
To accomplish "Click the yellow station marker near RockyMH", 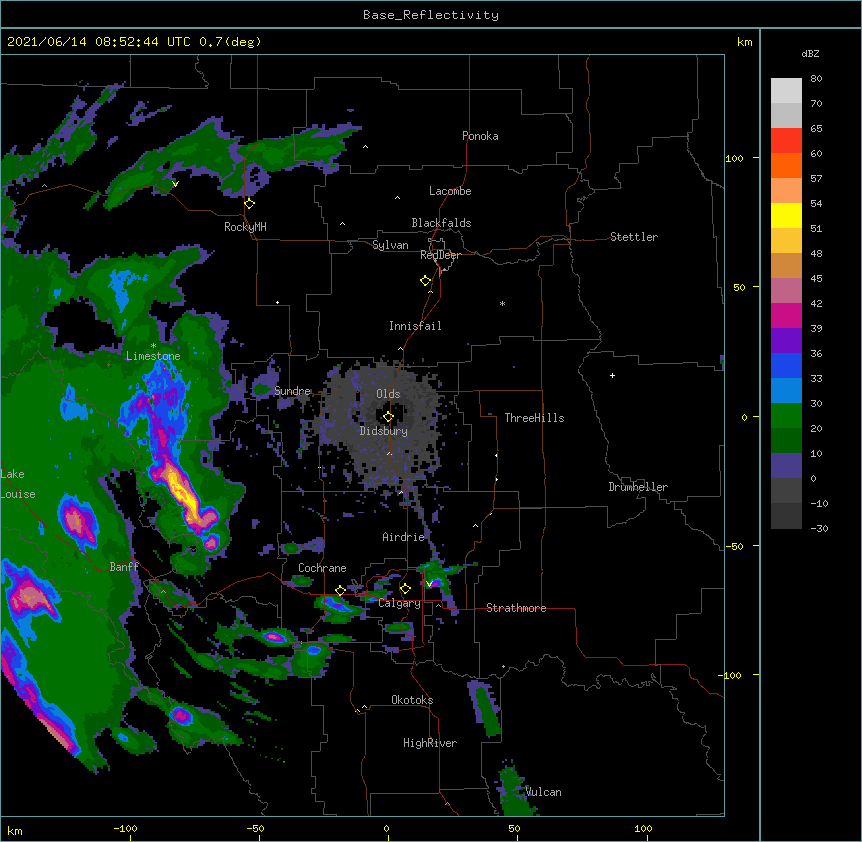I will (x=250, y=204).
